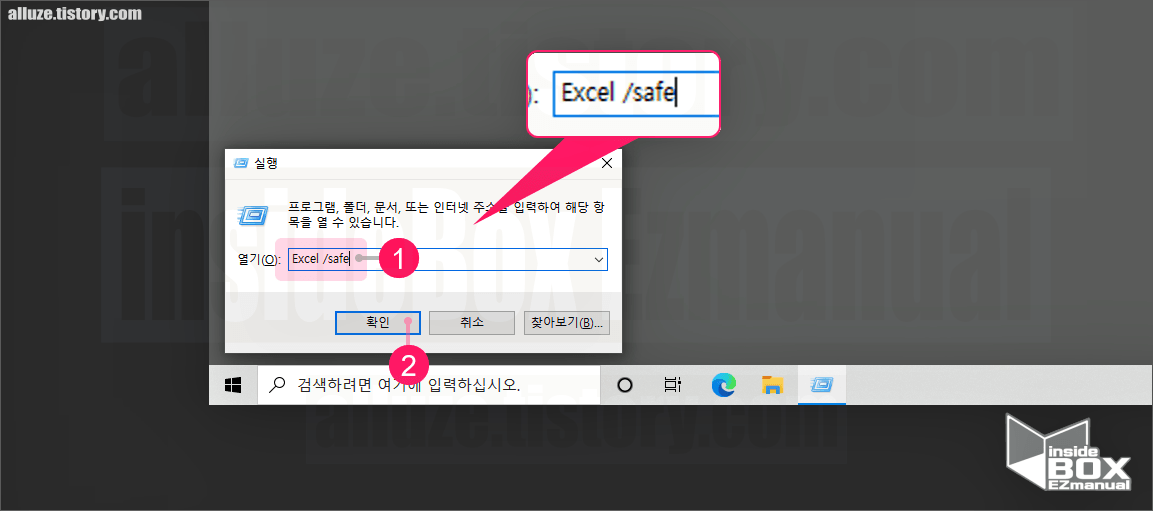The image size is (1153, 511).
Task: Click the 열기 input field containing Excel /safe
Action: click(448, 260)
